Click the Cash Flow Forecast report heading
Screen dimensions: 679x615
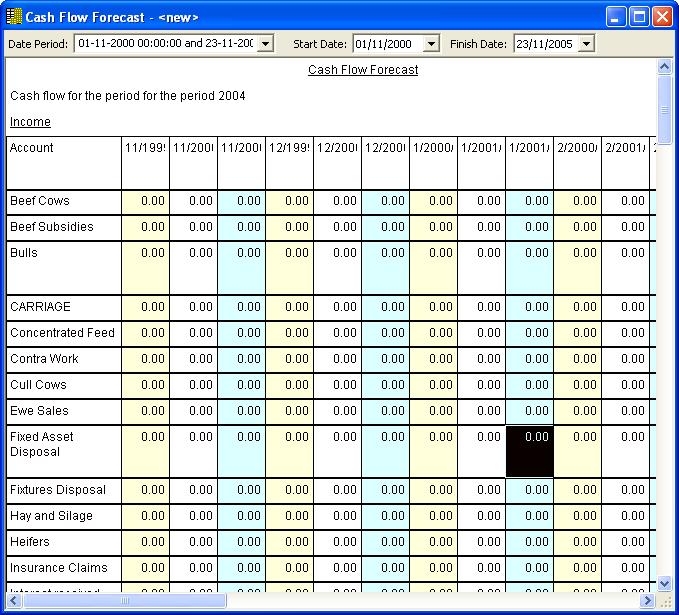click(363, 70)
